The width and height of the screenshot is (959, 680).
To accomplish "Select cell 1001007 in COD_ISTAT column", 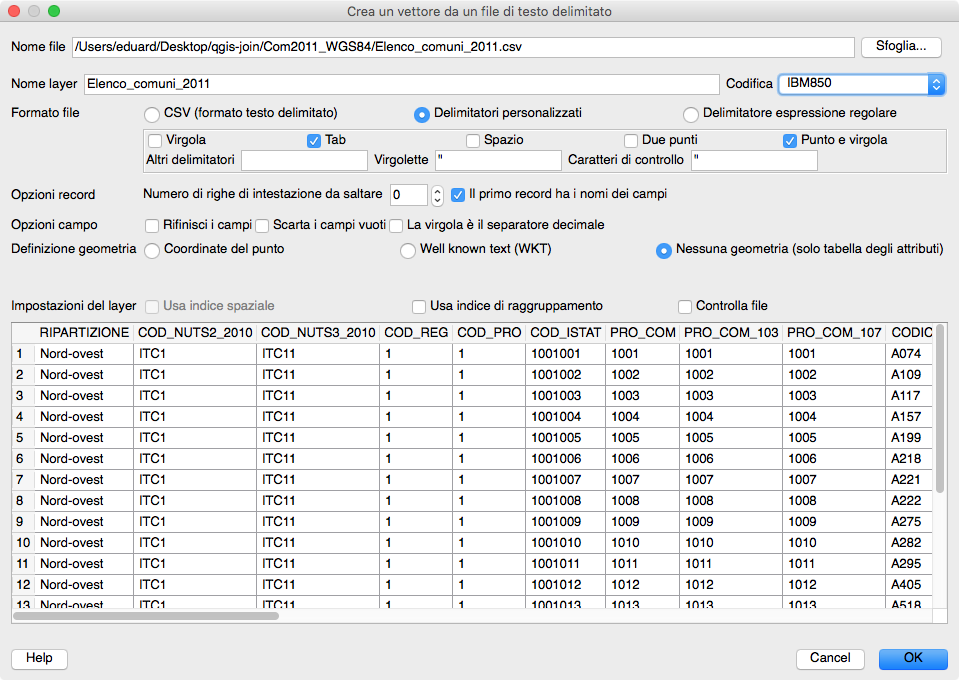I will click(566, 480).
